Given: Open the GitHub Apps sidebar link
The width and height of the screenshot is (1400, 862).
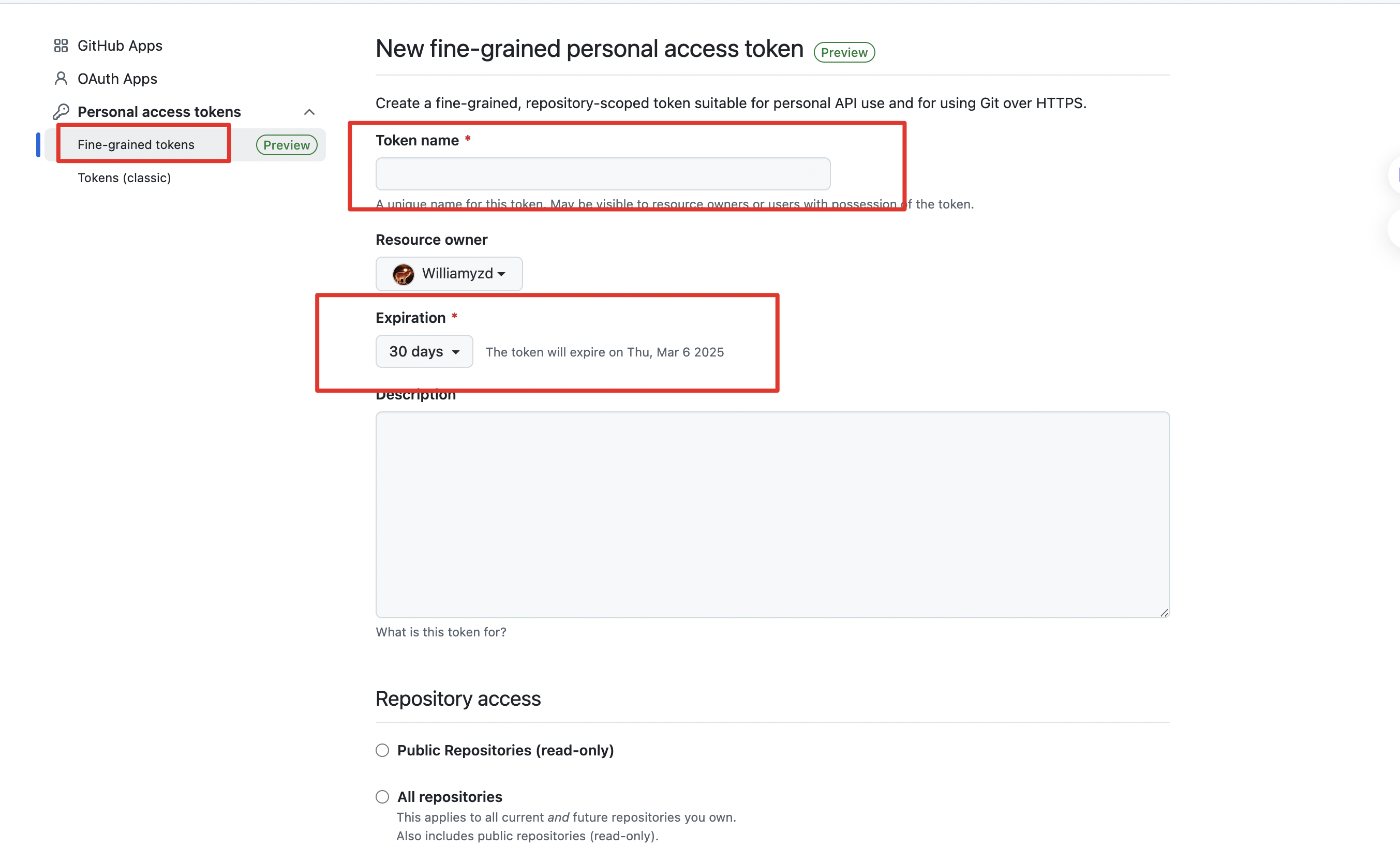Looking at the screenshot, I should coord(120,46).
